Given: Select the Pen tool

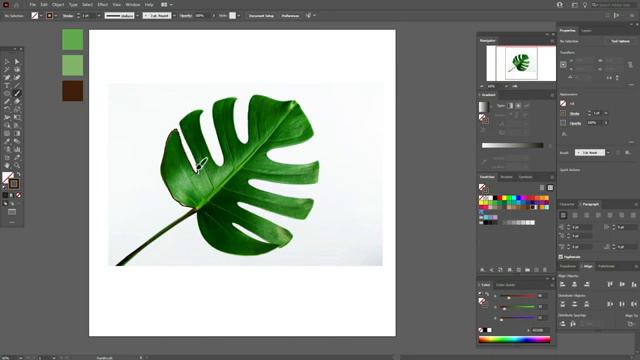Looking at the screenshot, I should (x=7, y=78).
